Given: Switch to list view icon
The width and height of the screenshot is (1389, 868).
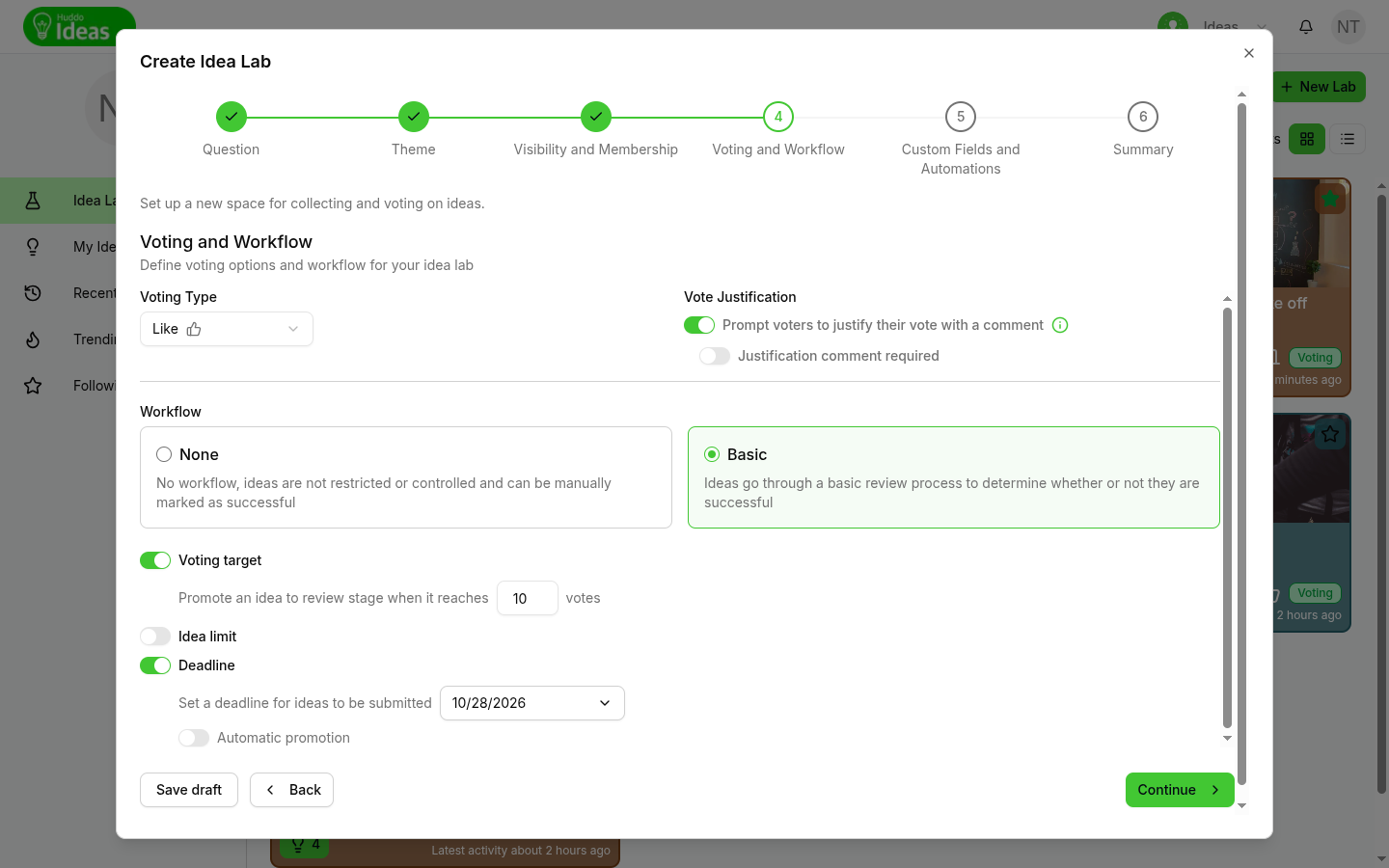Looking at the screenshot, I should click(1348, 139).
